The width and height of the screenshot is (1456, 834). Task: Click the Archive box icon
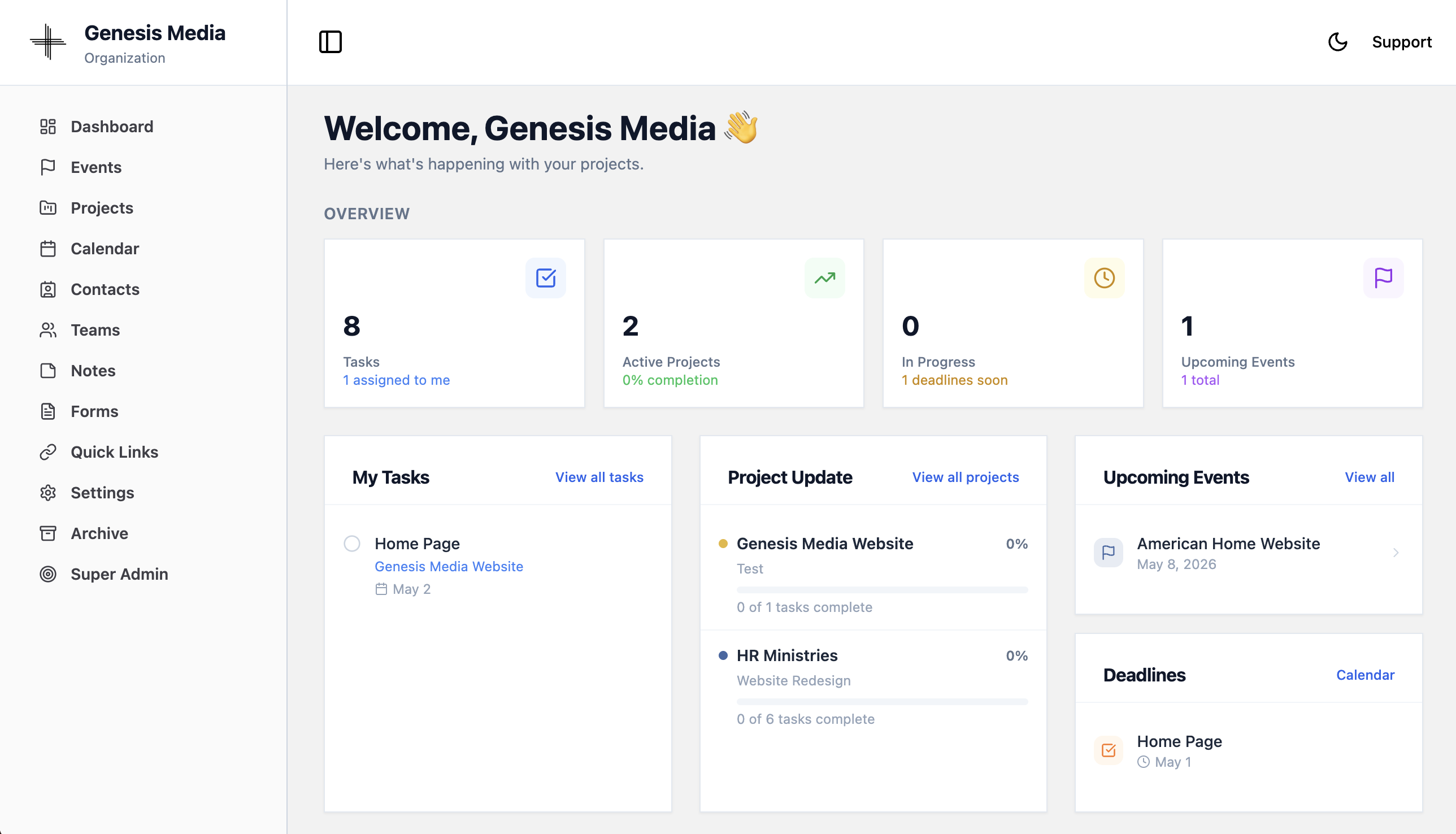click(48, 533)
